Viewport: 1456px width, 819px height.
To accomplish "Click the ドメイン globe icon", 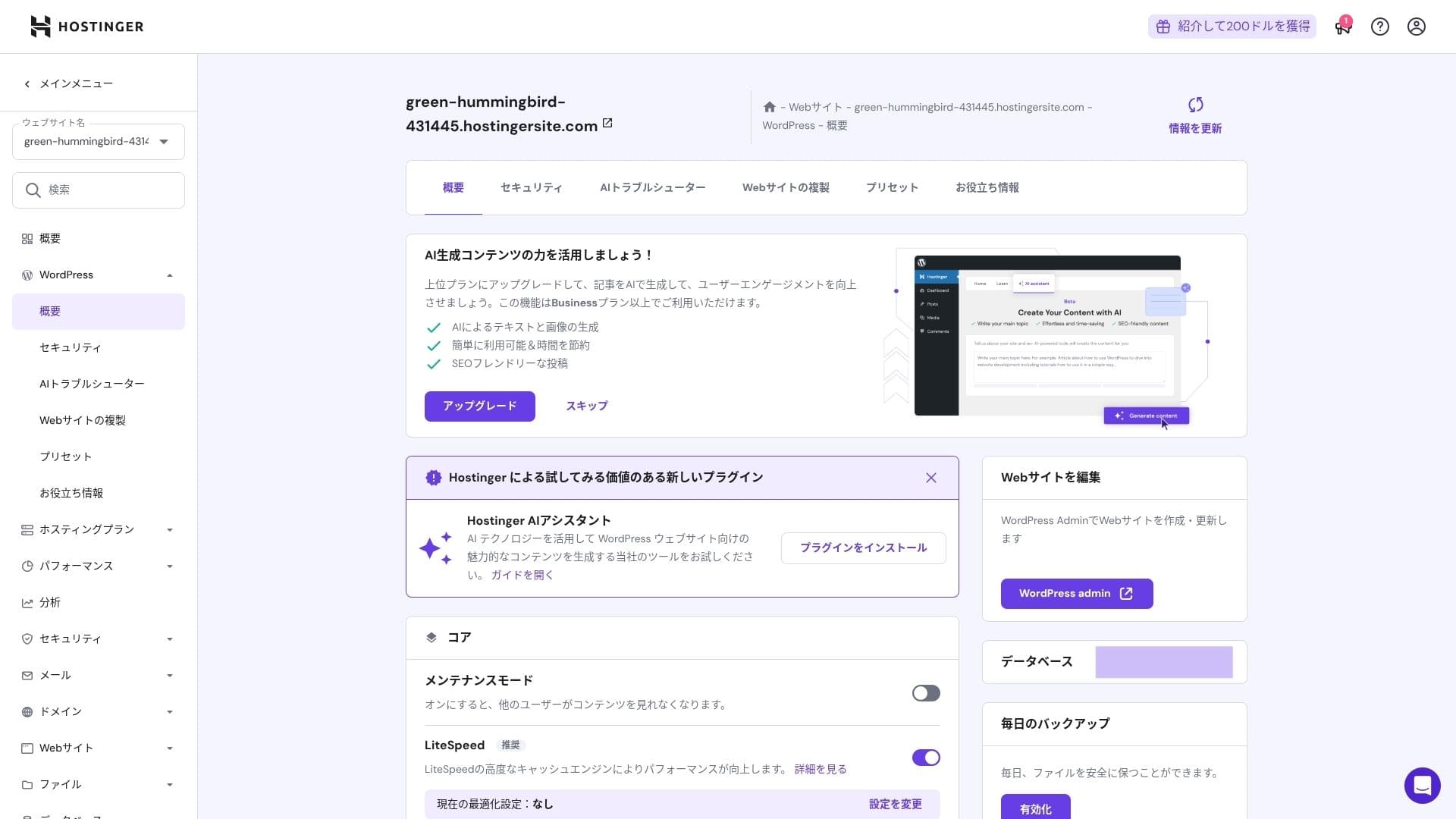I will pyautogui.click(x=27, y=712).
